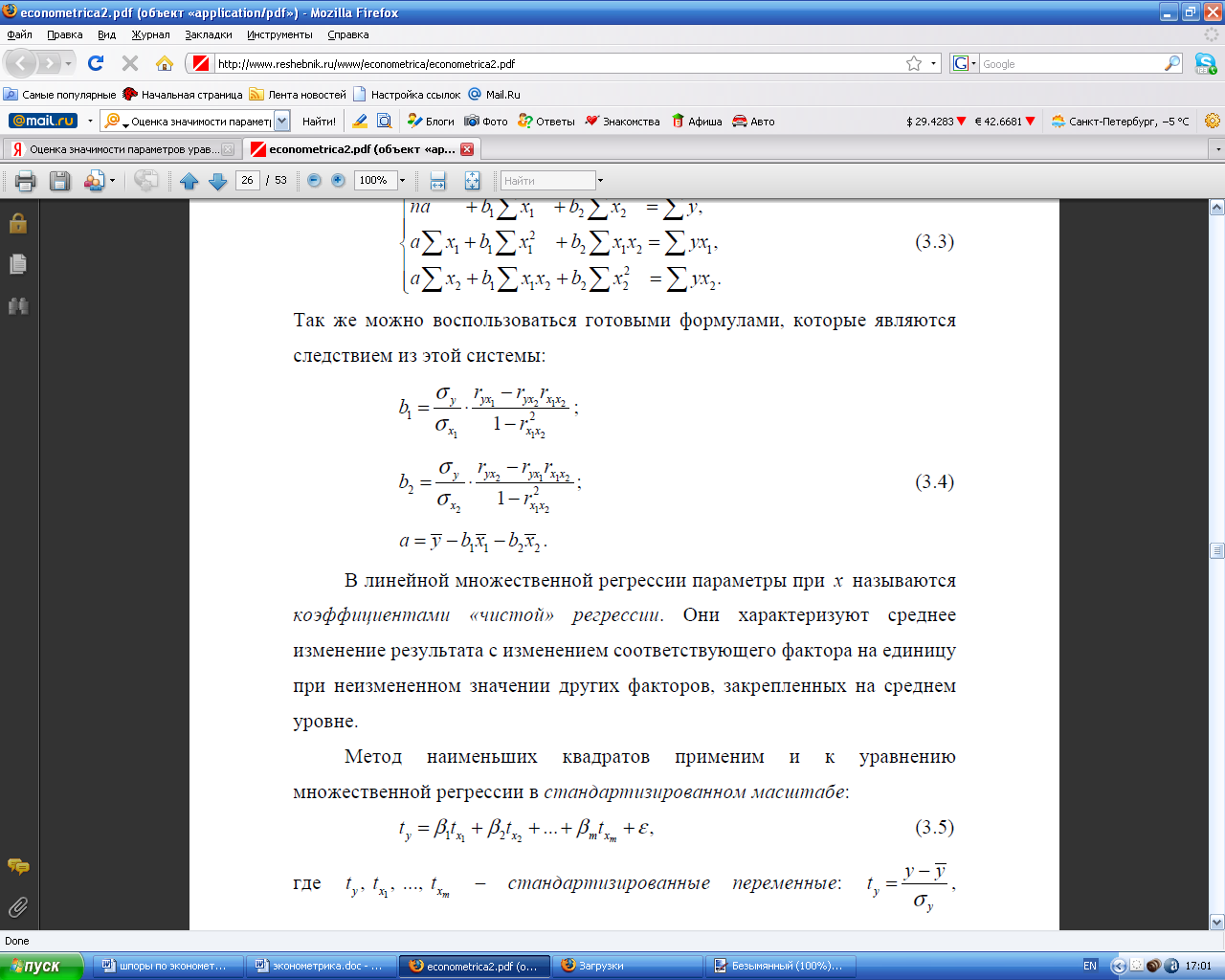Click the Найти PDF search field
The width and height of the screenshot is (1225, 980).
548,180
